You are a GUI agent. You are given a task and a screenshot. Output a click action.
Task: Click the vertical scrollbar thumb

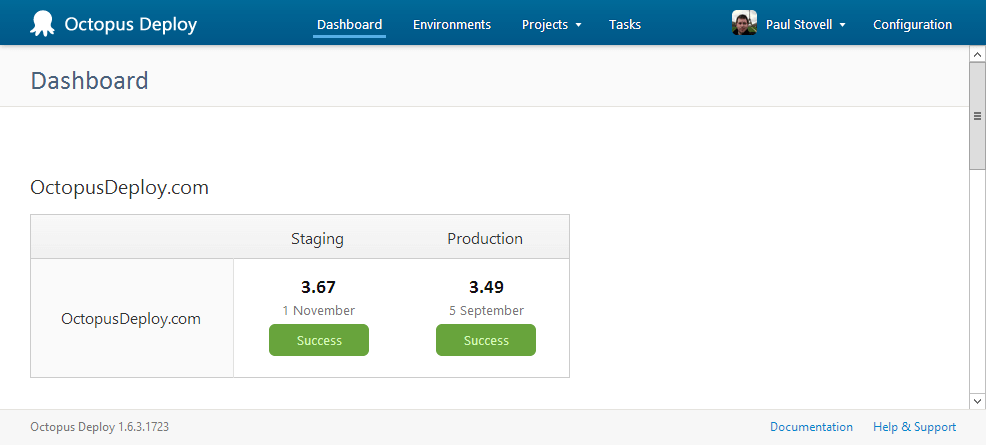coord(977,115)
